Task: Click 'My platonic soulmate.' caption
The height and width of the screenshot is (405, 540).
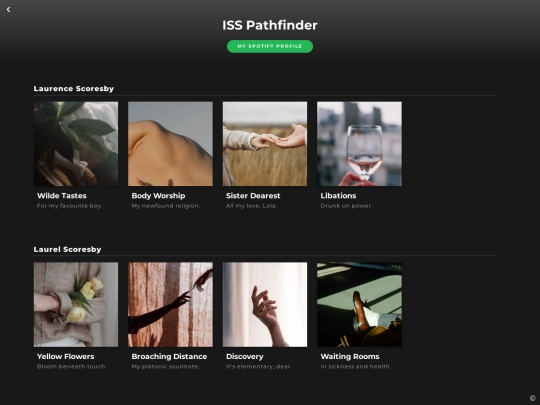Action: [165, 366]
